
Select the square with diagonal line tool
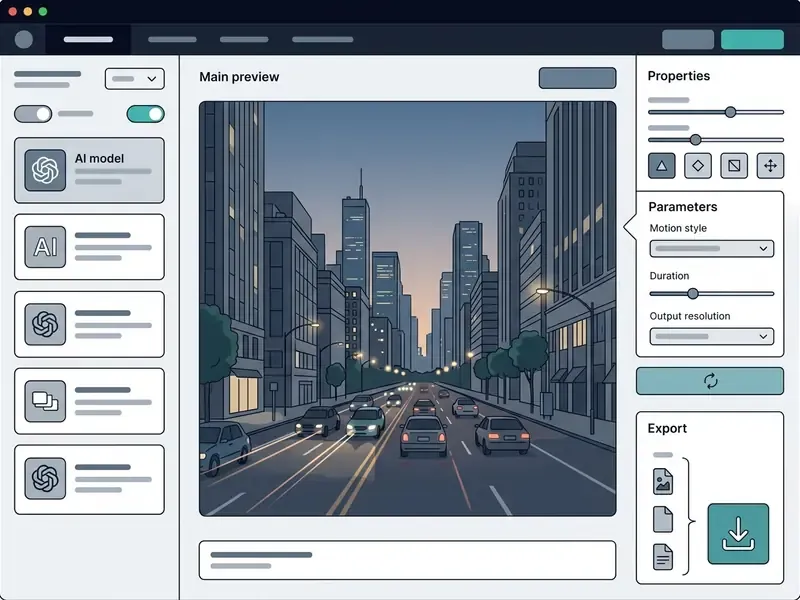(x=734, y=165)
